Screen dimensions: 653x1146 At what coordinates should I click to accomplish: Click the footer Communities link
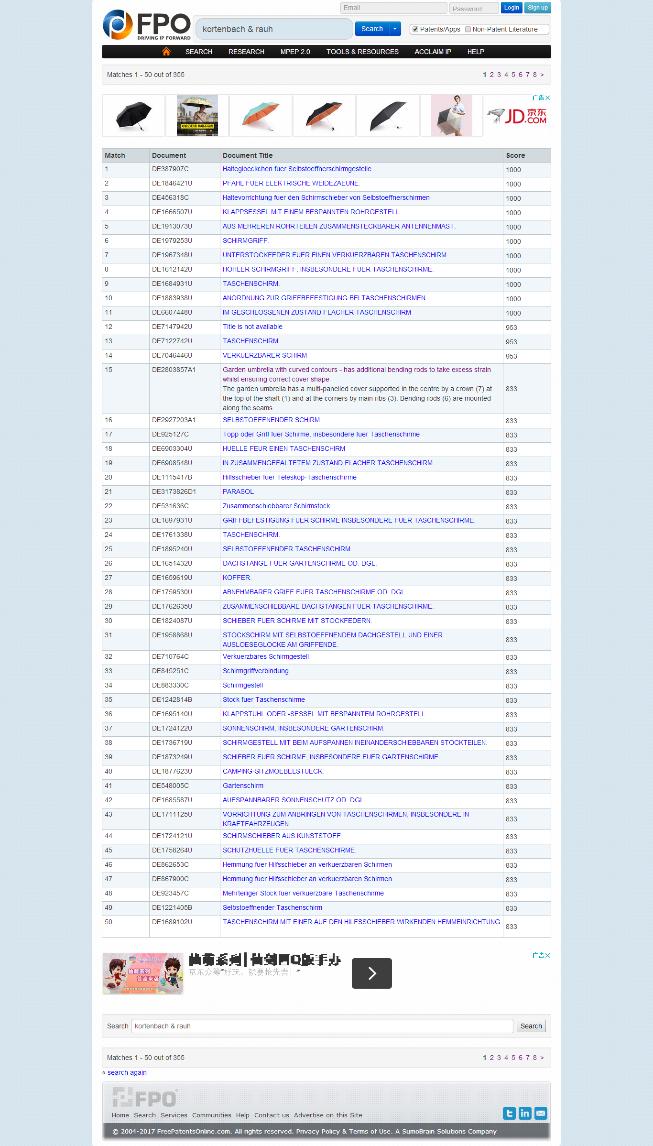point(211,1115)
